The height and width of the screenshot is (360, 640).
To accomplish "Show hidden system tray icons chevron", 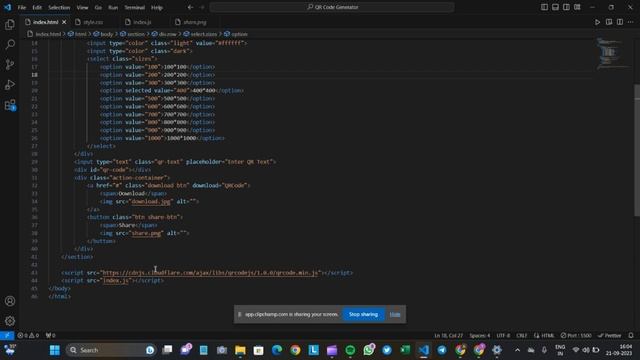I will [x=517, y=350].
